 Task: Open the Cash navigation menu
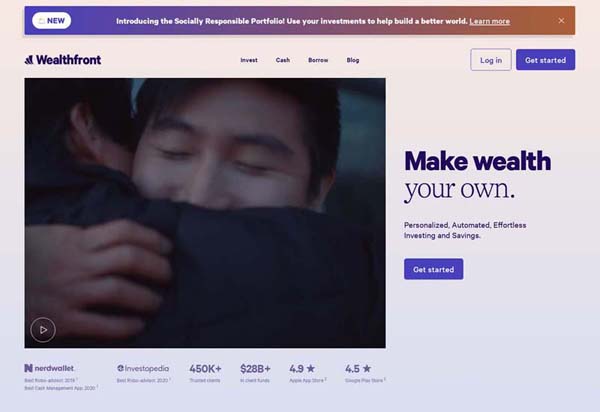[x=283, y=60]
